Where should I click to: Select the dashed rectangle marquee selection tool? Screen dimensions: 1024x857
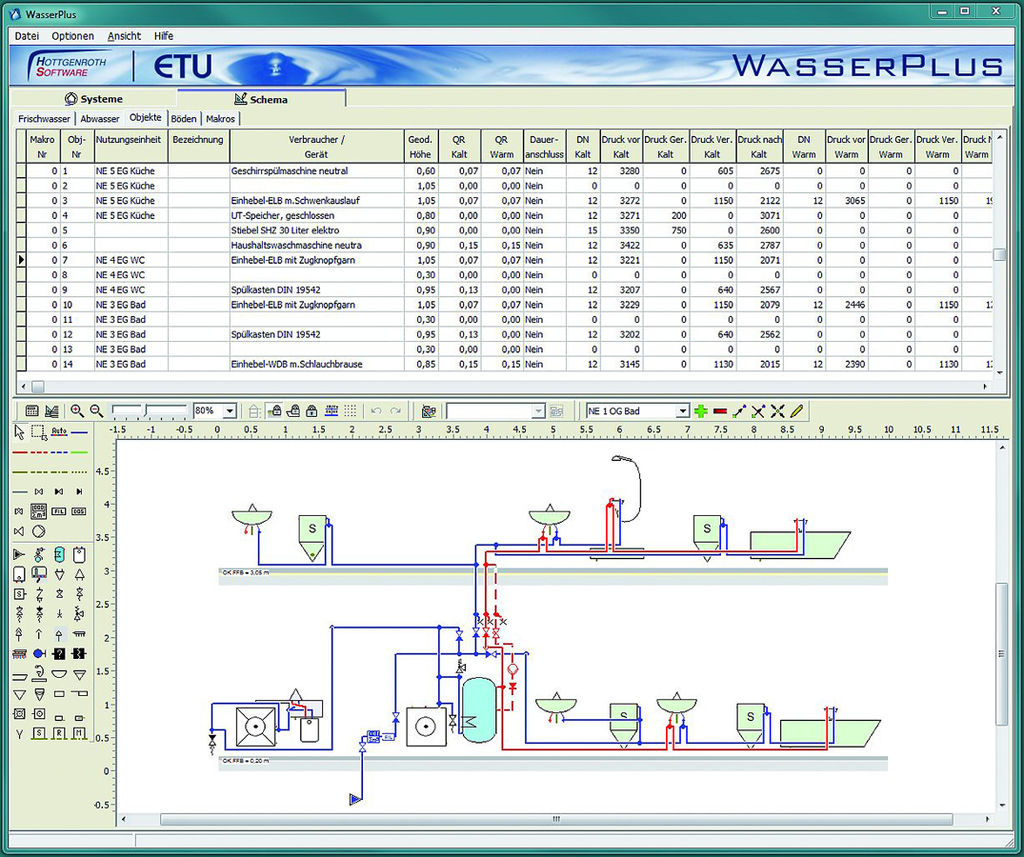tap(39, 432)
